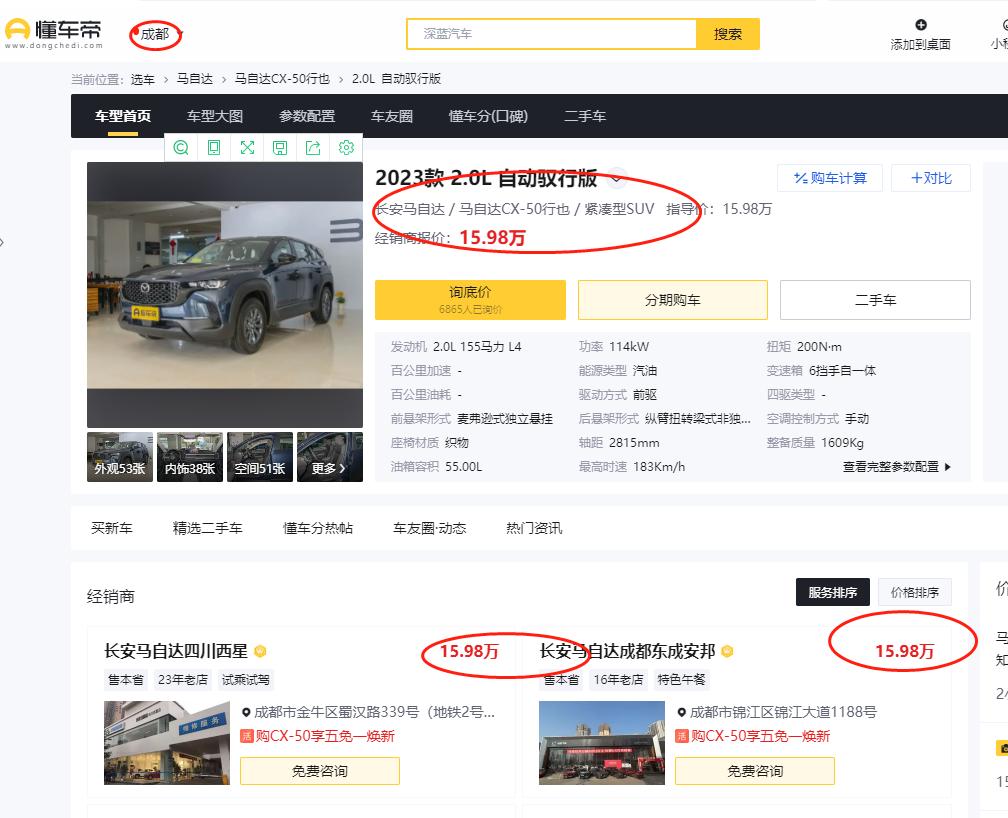View the 内饰38张 interior photo thumbnail

[x=189, y=457]
